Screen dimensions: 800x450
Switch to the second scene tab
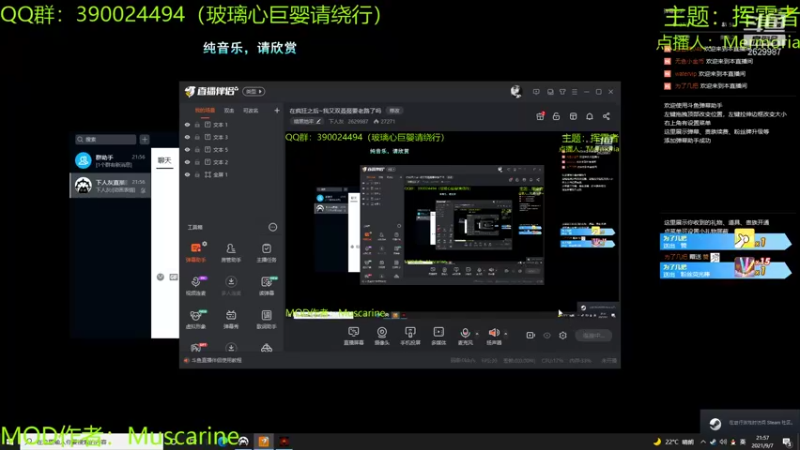point(229,110)
